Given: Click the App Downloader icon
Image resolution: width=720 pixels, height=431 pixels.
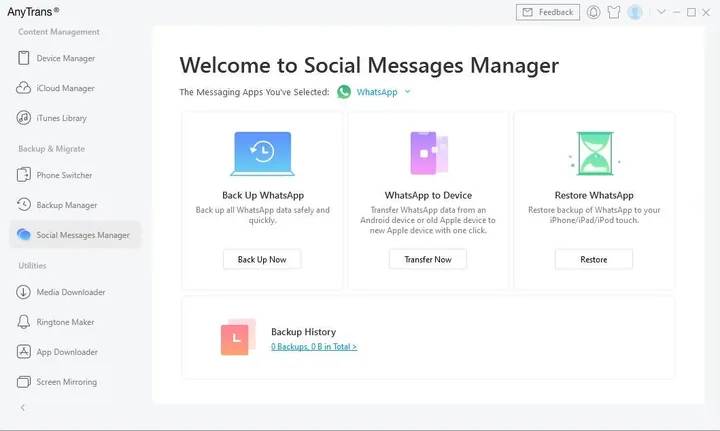Looking at the screenshot, I should click(23, 352).
